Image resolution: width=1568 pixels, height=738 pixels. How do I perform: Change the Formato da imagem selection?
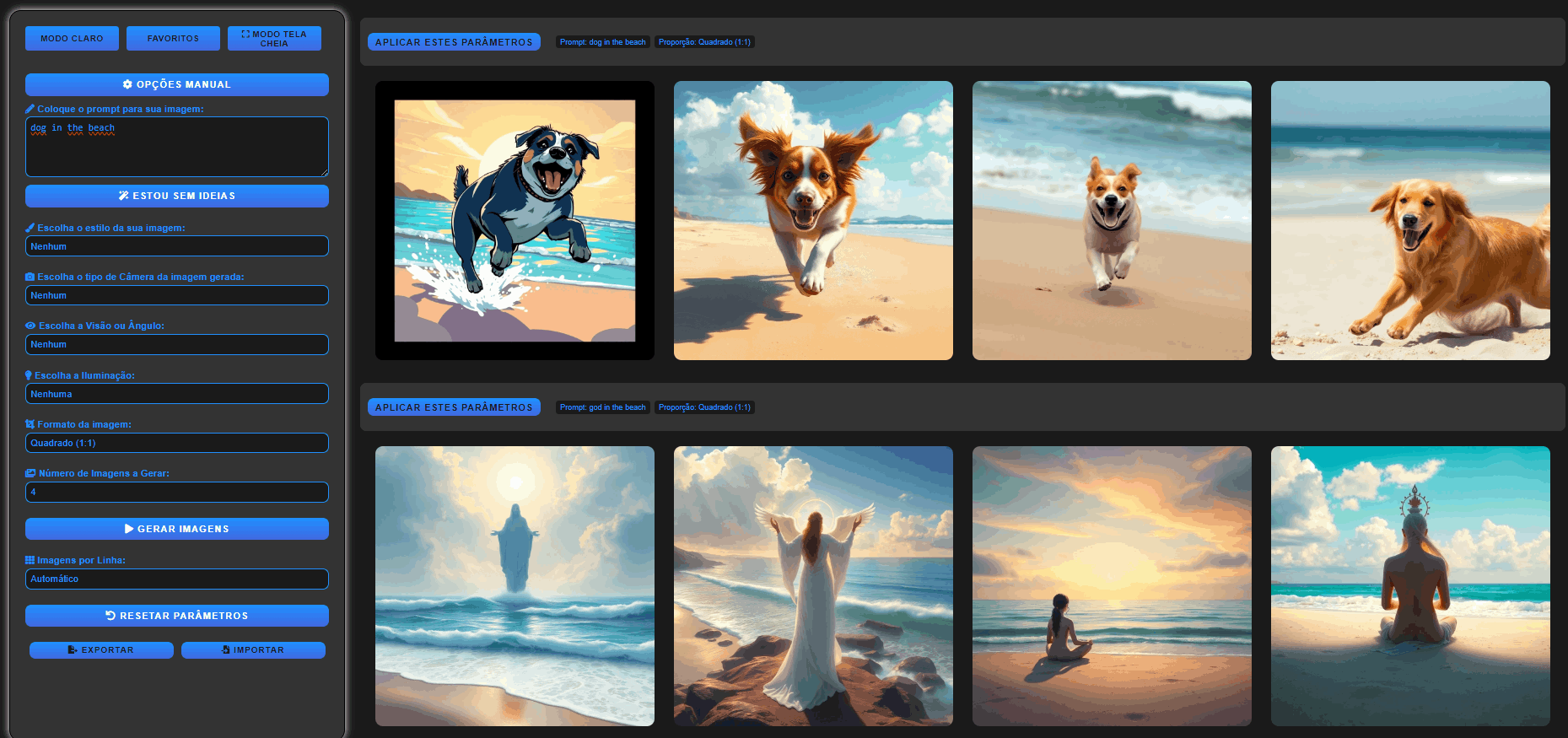[177, 443]
